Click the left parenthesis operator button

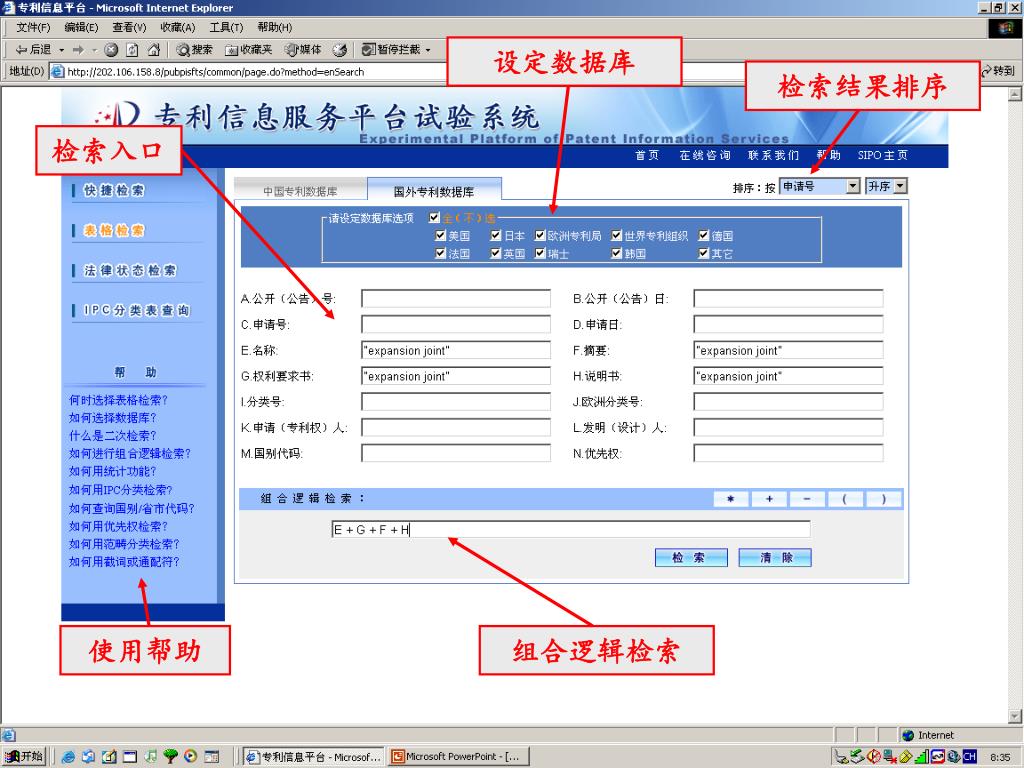845,499
